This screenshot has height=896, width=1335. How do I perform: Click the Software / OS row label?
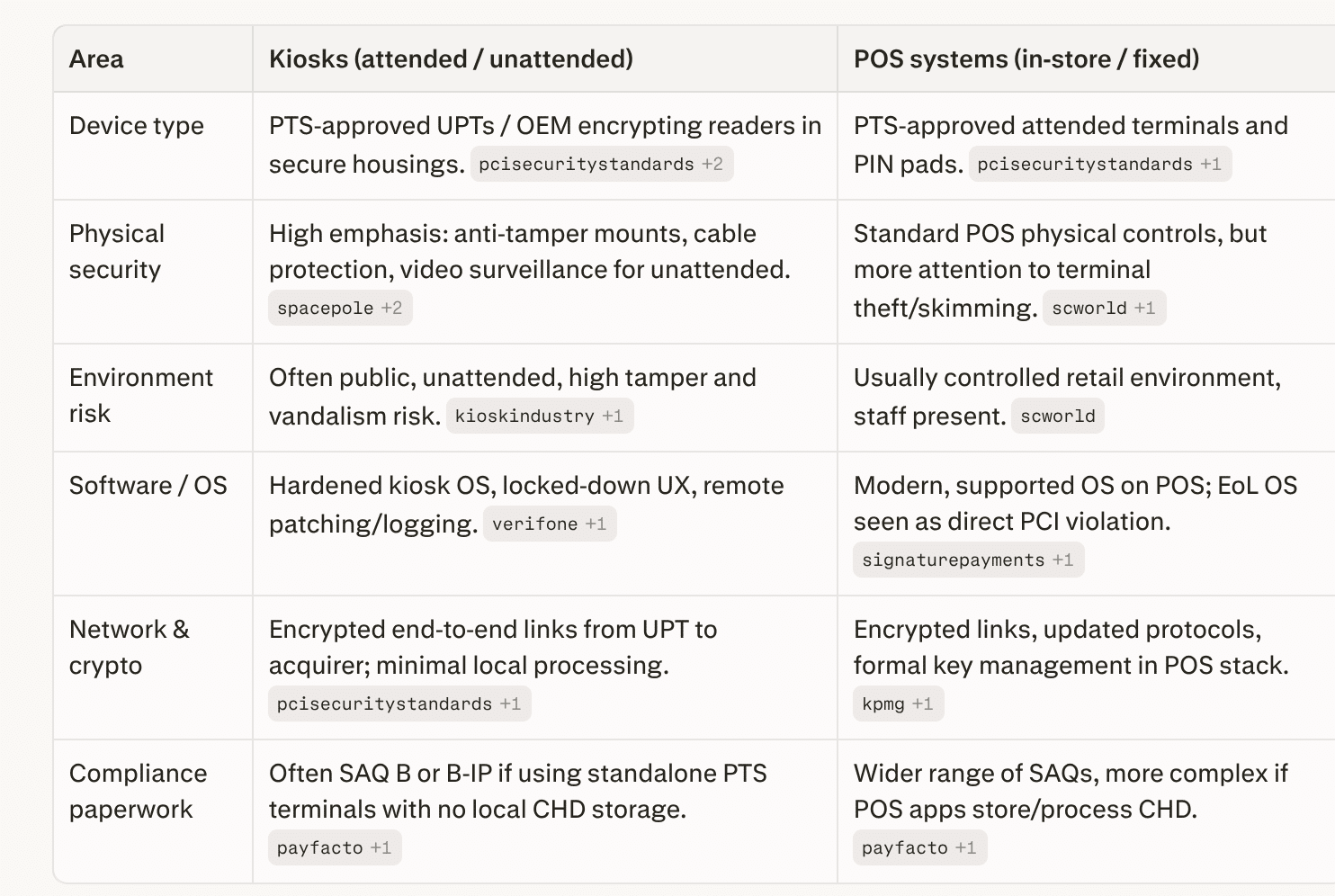(x=148, y=486)
